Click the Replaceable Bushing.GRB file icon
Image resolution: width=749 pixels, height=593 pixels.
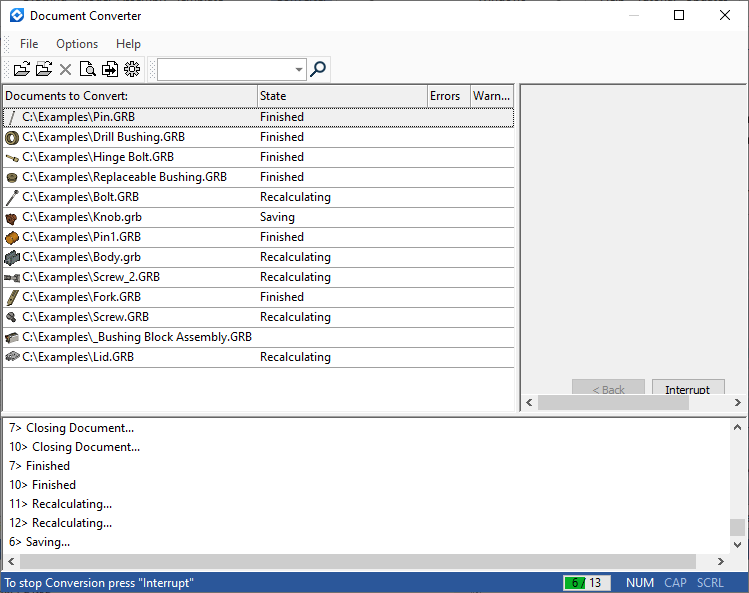click(x=12, y=178)
